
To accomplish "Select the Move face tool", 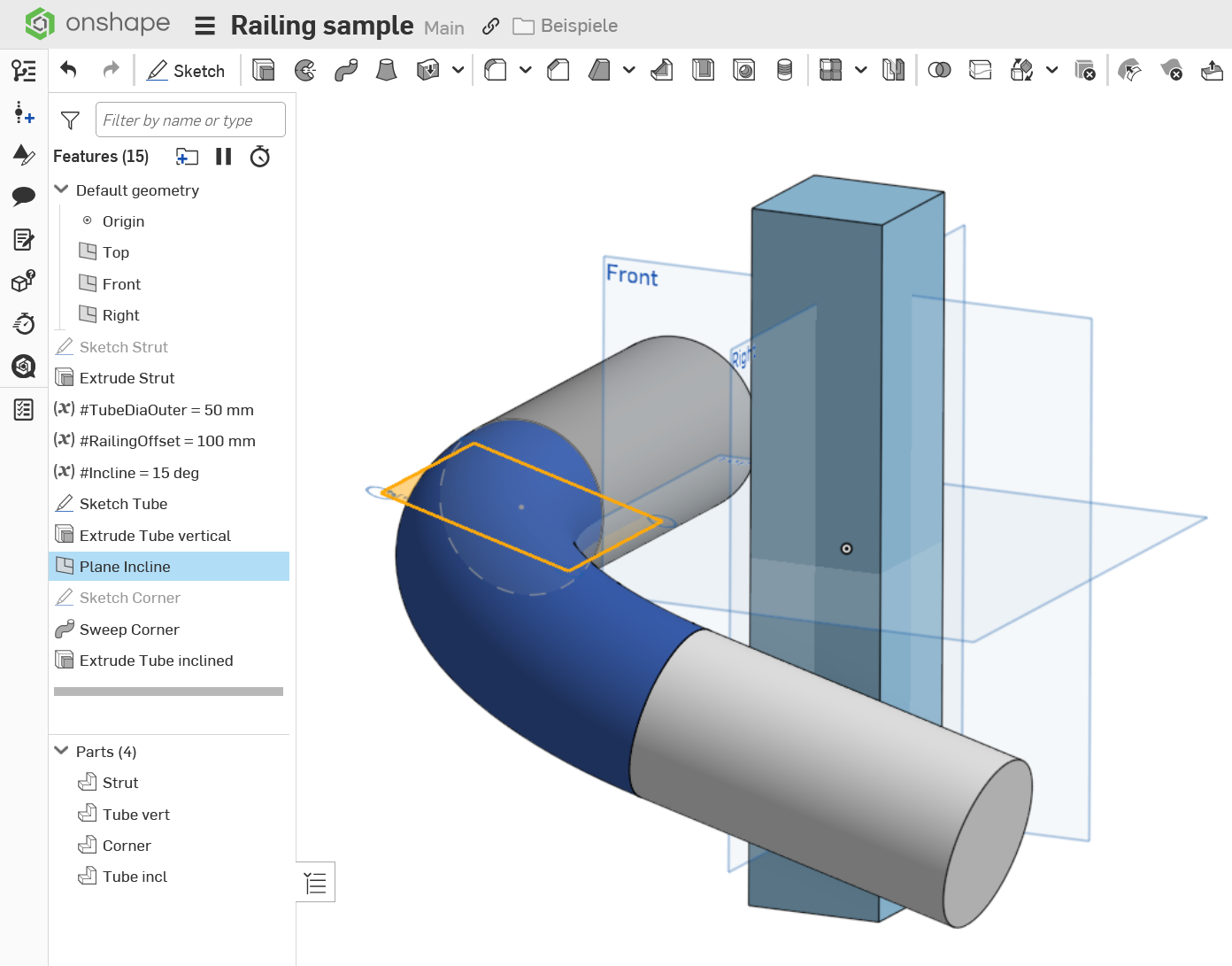I will coord(1213,70).
